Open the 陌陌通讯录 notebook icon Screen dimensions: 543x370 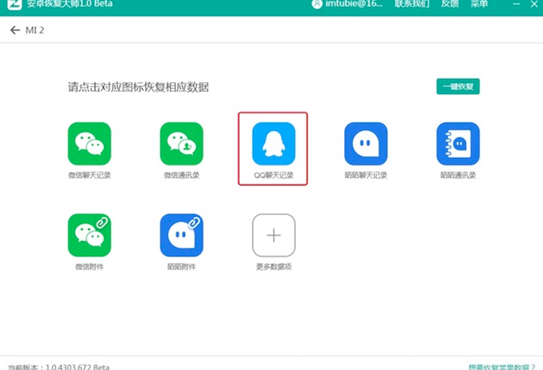[458, 143]
